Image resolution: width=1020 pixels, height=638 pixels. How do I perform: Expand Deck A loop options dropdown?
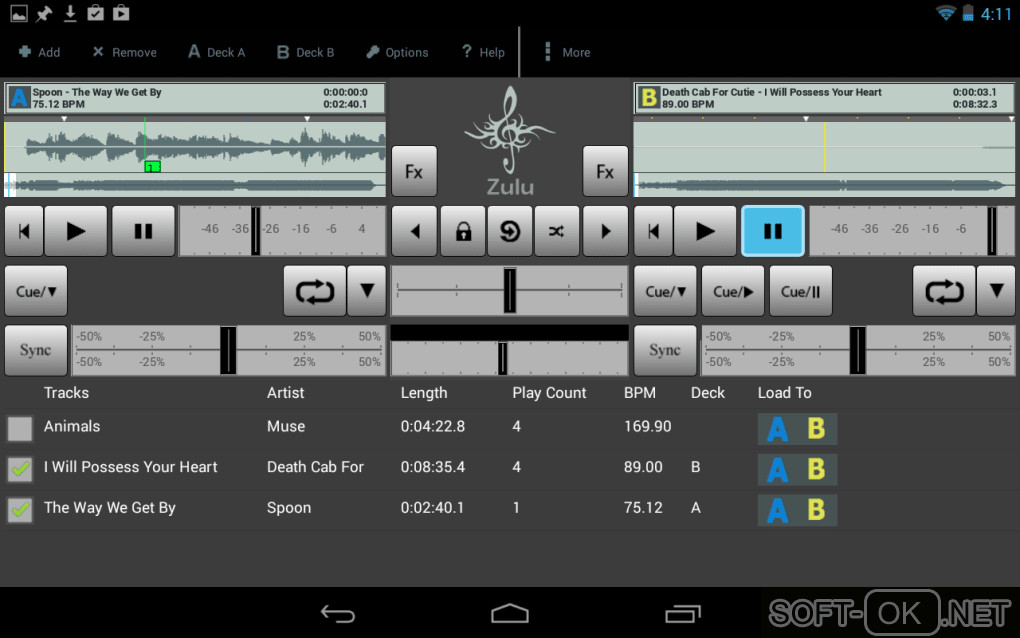click(367, 291)
